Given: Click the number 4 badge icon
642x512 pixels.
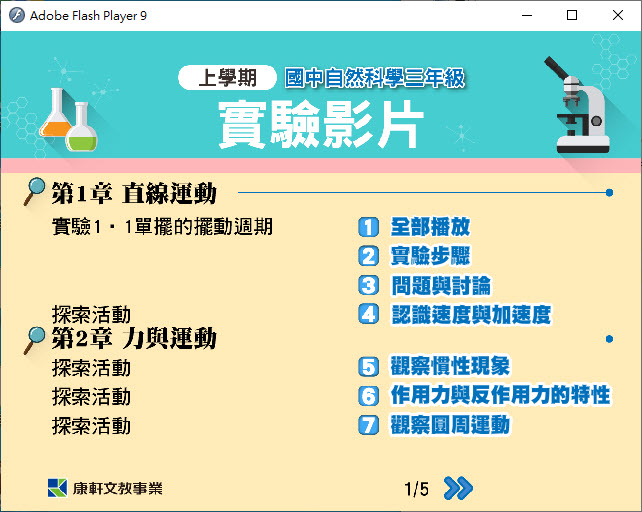Looking at the screenshot, I should [369, 315].
